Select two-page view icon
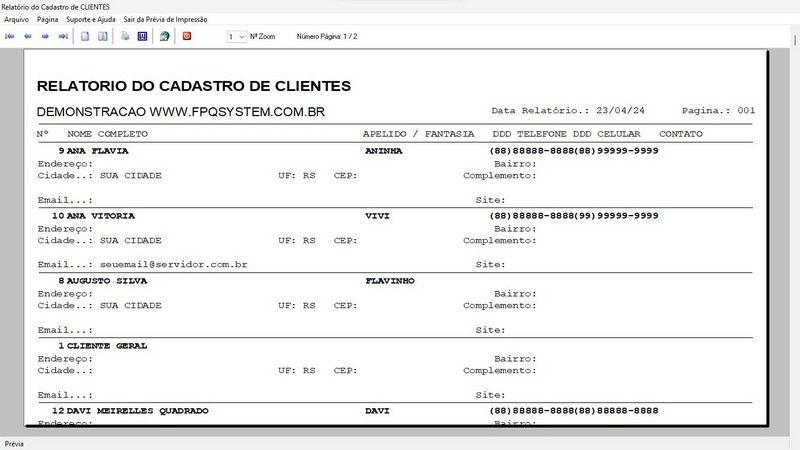This screenshot has height=450, width=800. click(x=102, y=36)
